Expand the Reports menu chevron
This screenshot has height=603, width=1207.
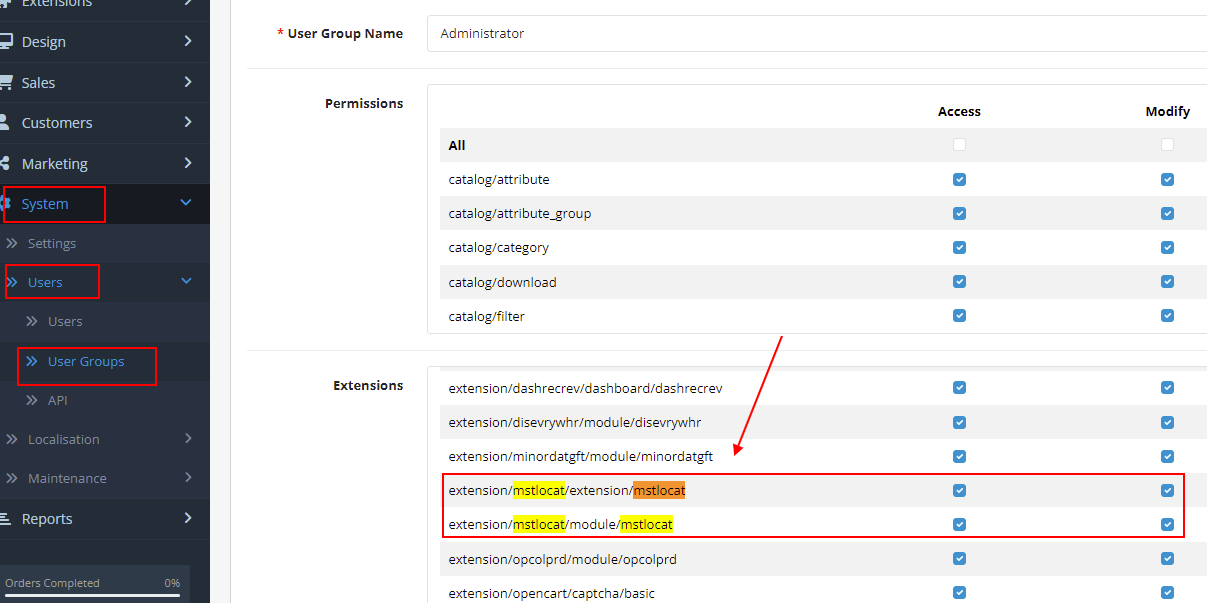click(188, 518)
